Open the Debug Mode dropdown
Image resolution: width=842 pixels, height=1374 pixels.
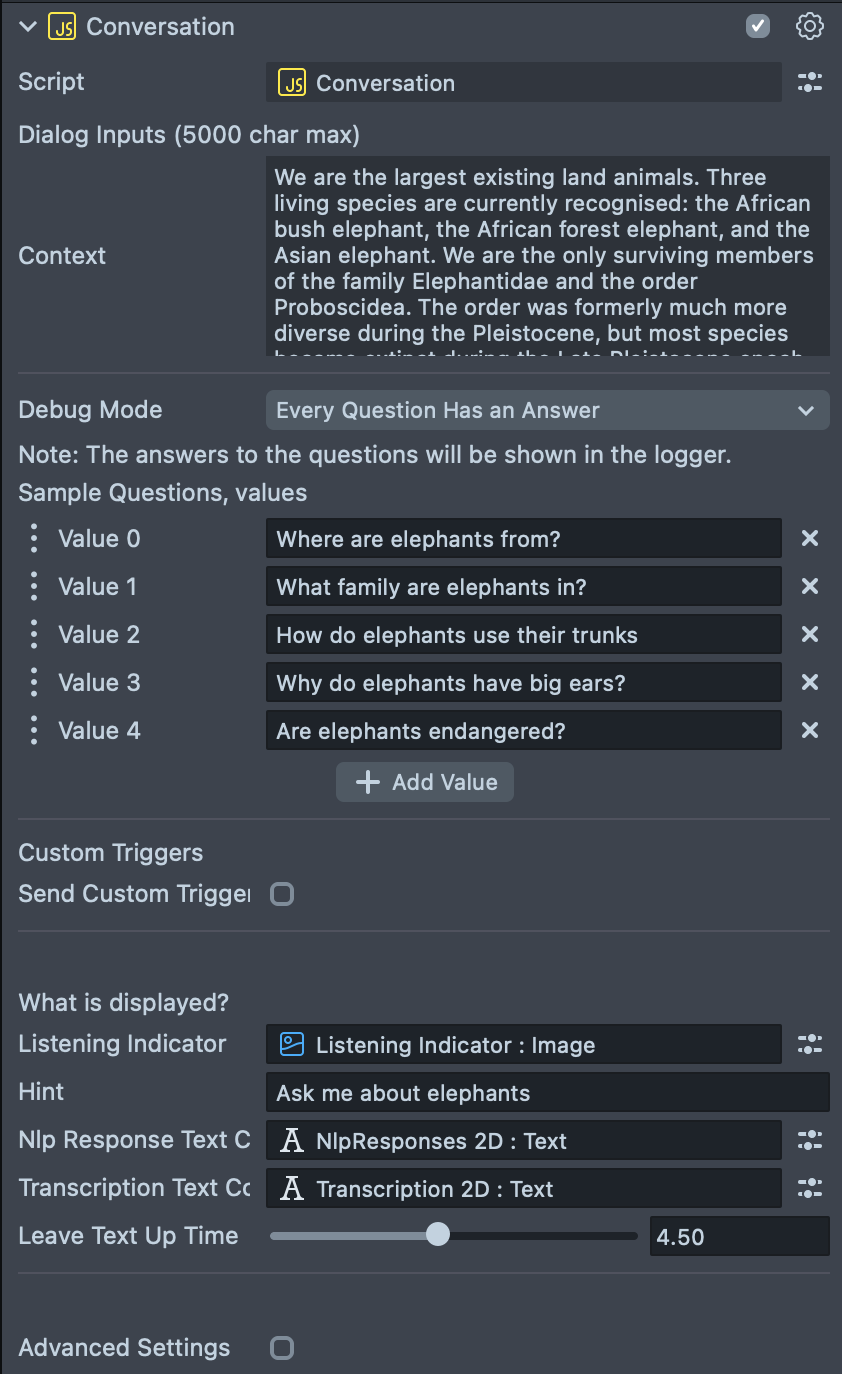547,411
